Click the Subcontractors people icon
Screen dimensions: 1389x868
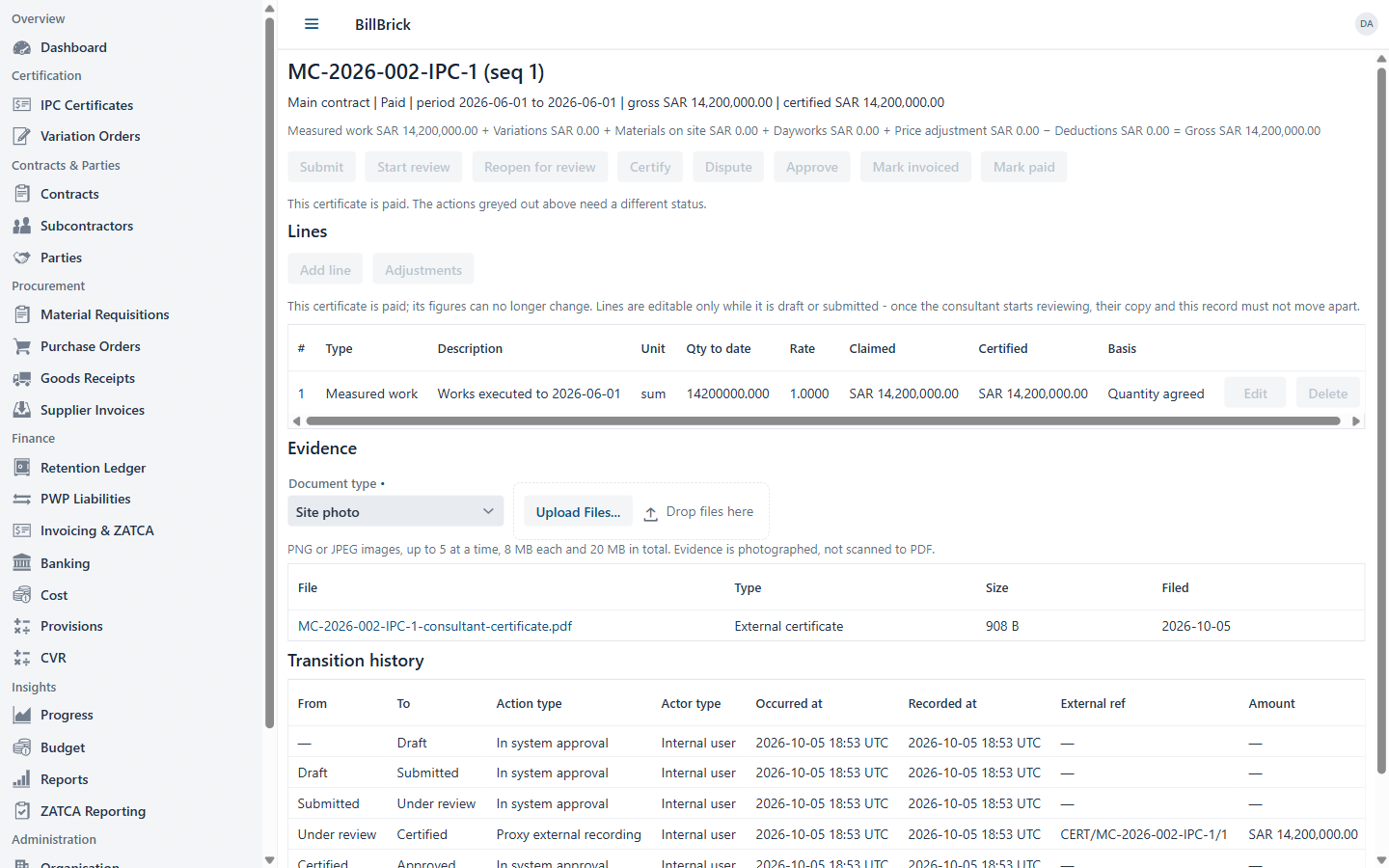[x=22, y=226]
